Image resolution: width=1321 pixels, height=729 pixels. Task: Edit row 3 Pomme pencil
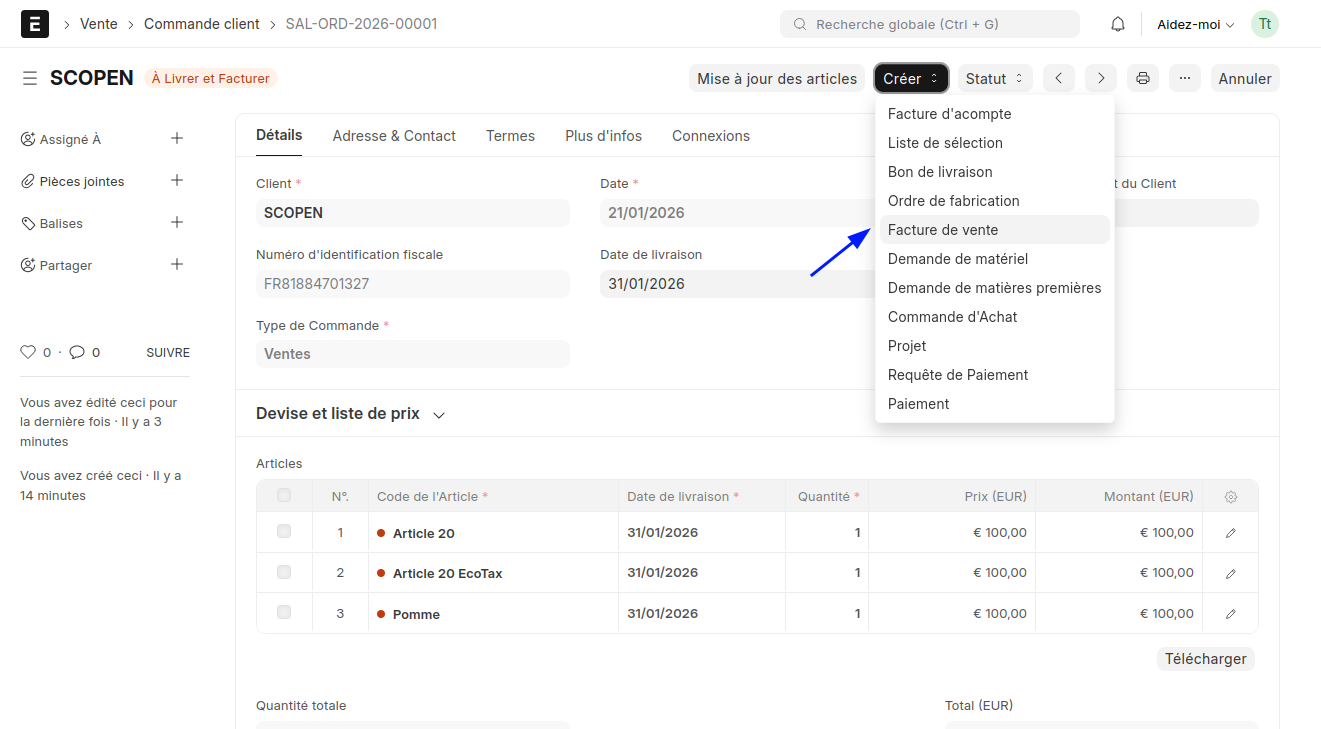click(x=1231, y=614)
